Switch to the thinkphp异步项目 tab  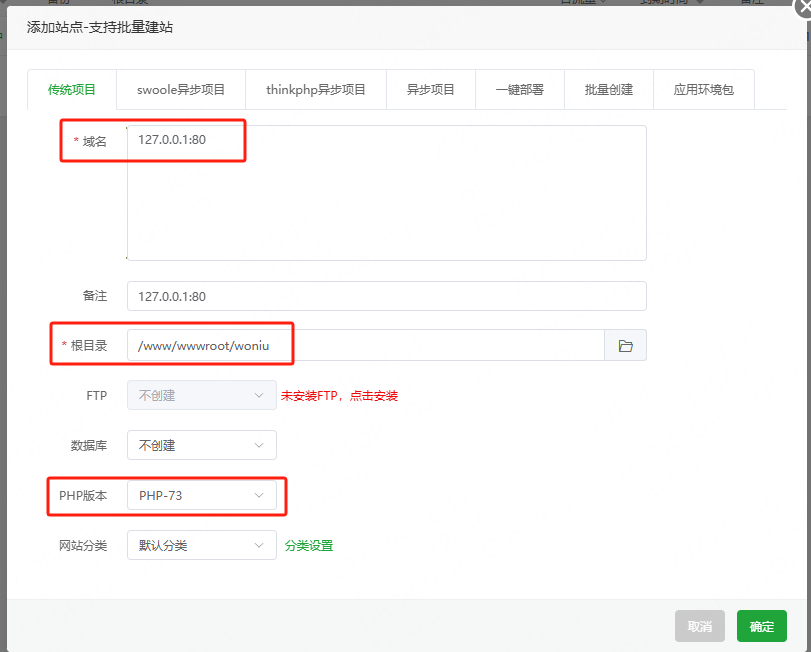315,89
